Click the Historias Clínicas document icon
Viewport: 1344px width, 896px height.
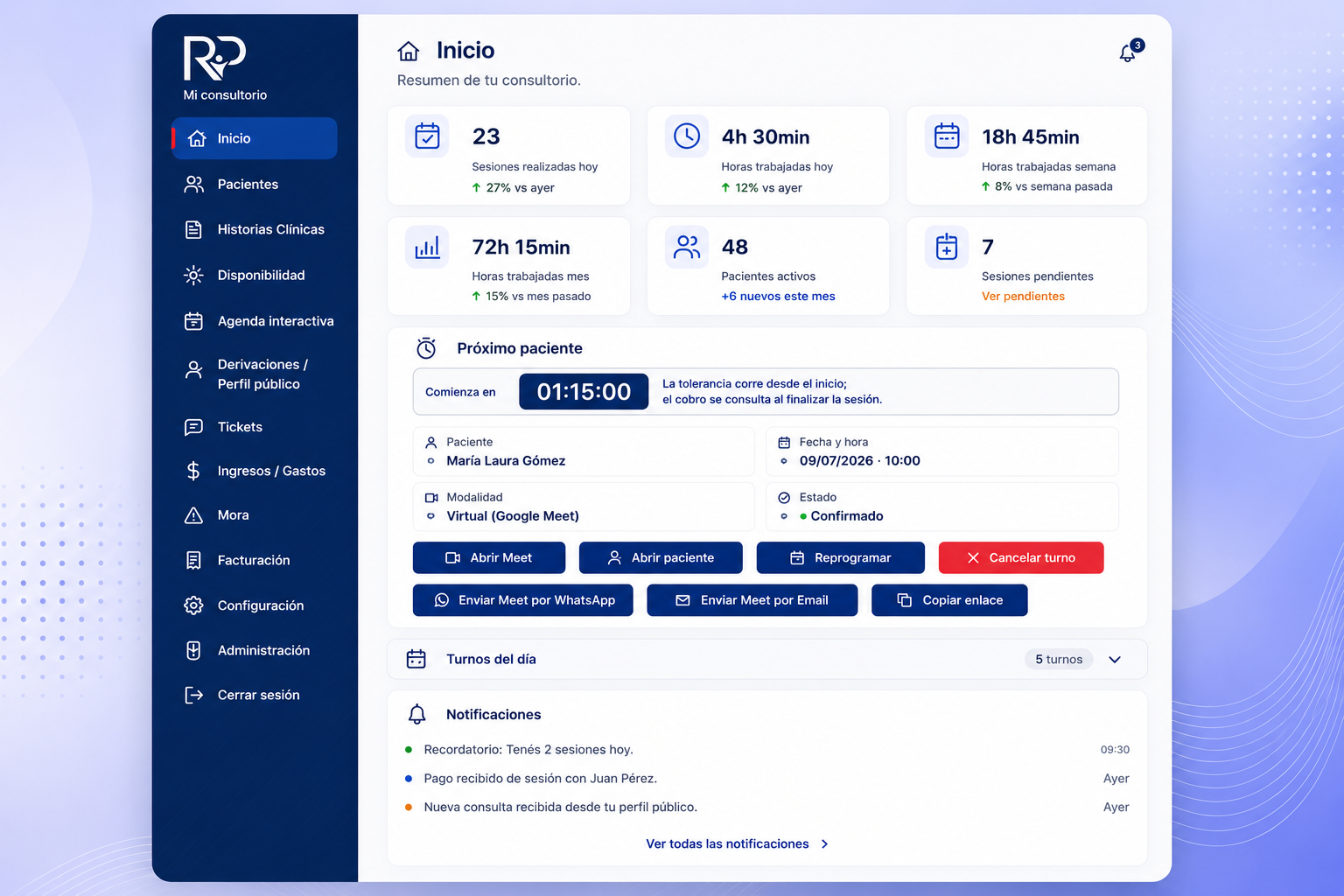coord(193,229)
